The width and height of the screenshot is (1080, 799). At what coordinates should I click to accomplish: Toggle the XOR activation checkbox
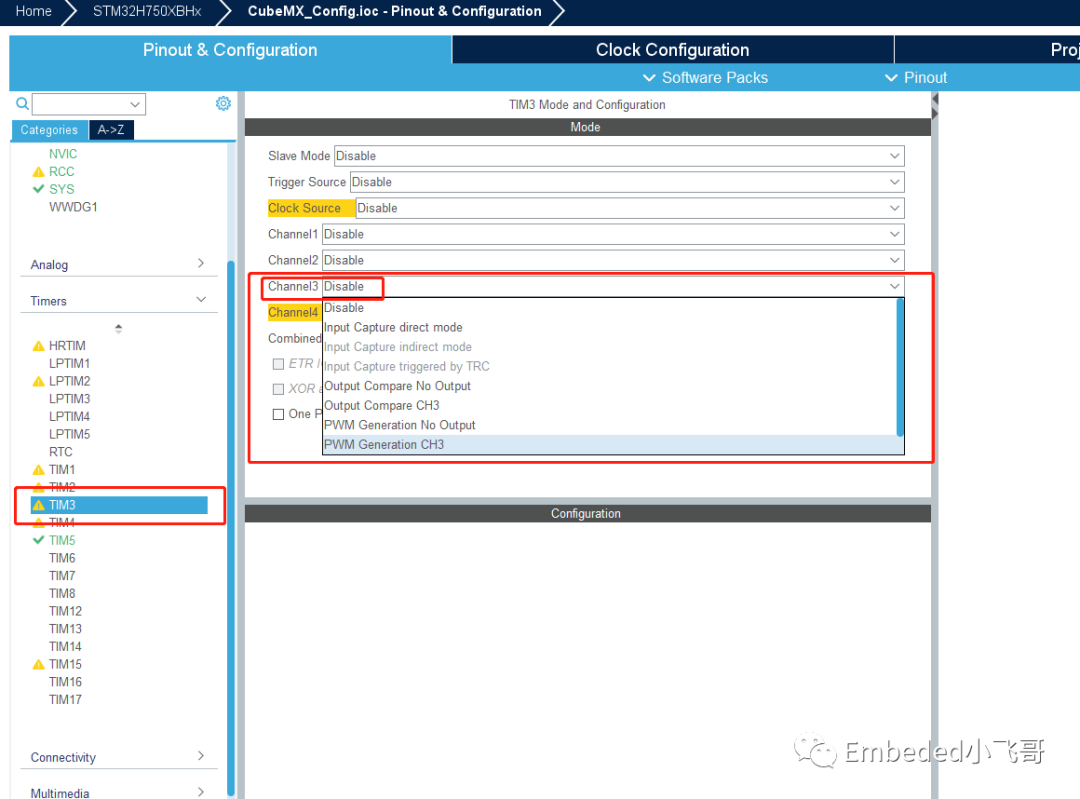point(278,389)
